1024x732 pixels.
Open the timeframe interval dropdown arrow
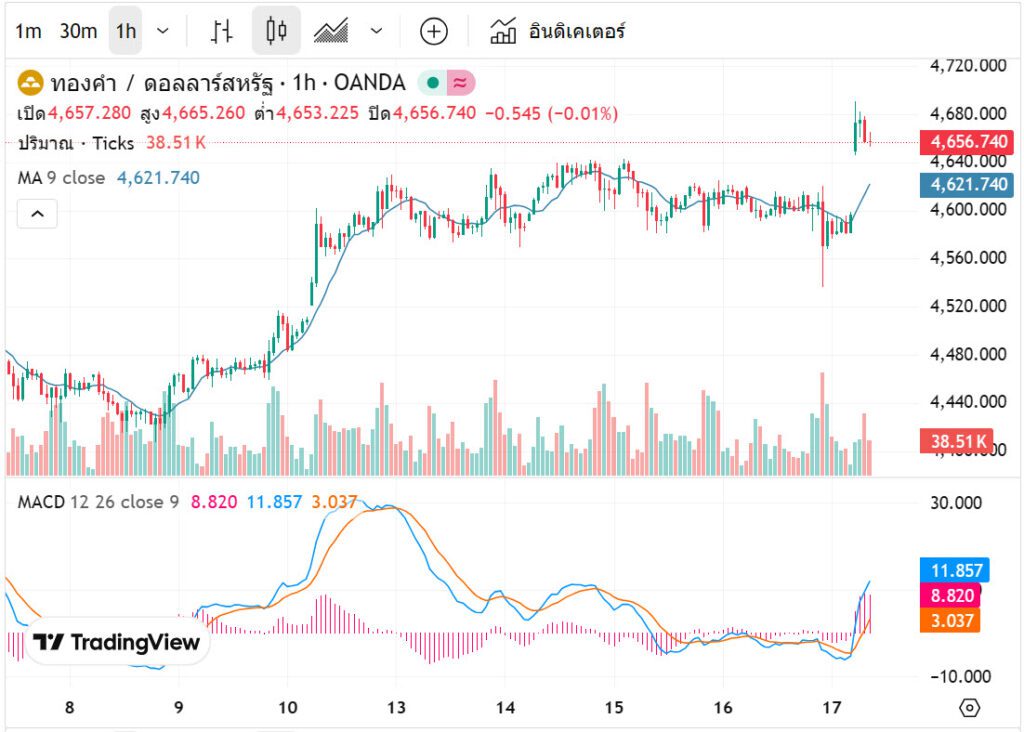point(164,31)
